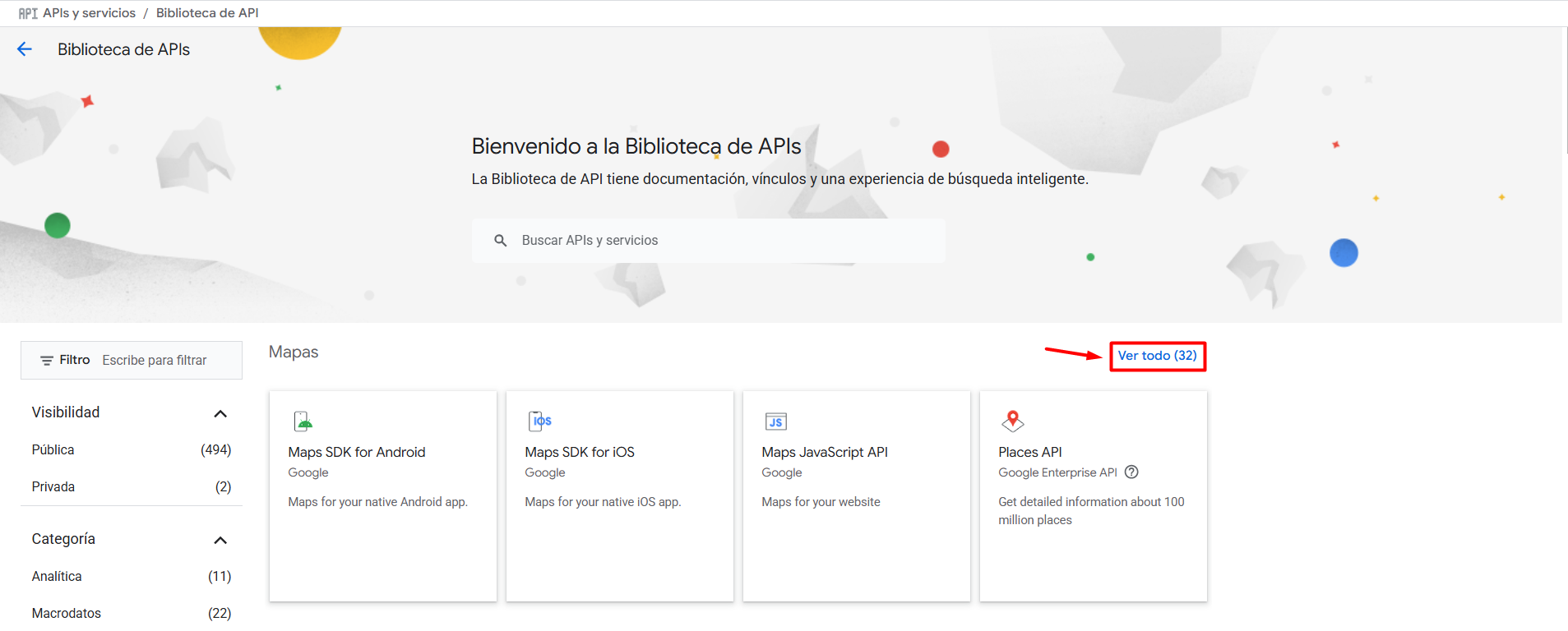Click the Google Enterprise API label
The height and width of the screenshot is (631, 1568).
pos(1057,472)
